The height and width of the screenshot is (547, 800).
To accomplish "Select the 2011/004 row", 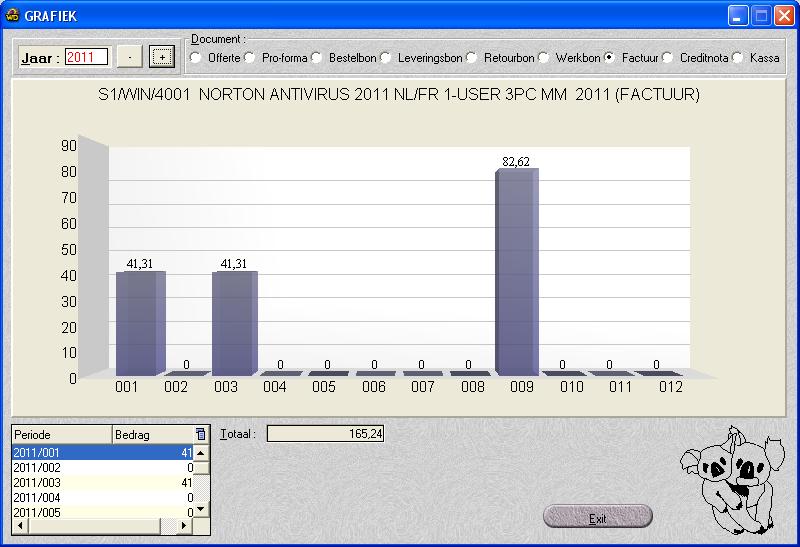I will [103, 498].
